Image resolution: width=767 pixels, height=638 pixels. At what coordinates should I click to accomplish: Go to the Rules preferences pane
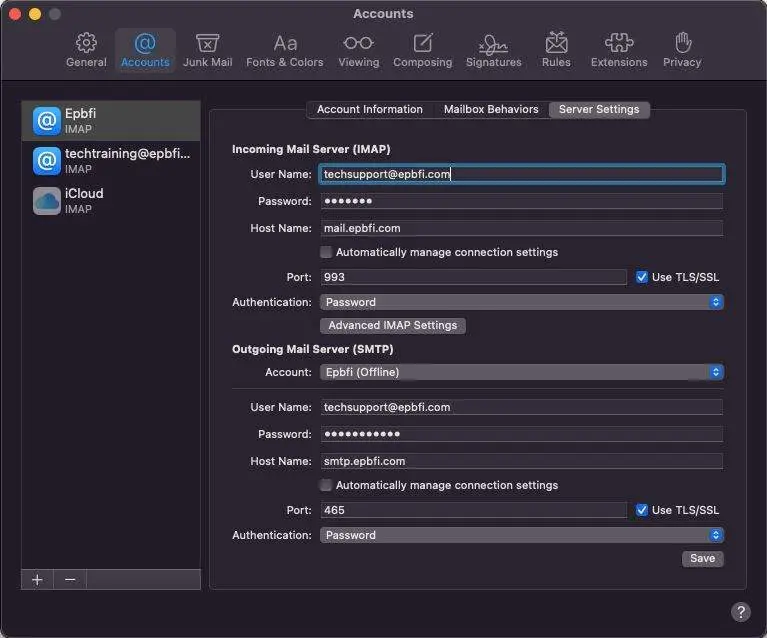click(x=556, y=50)
